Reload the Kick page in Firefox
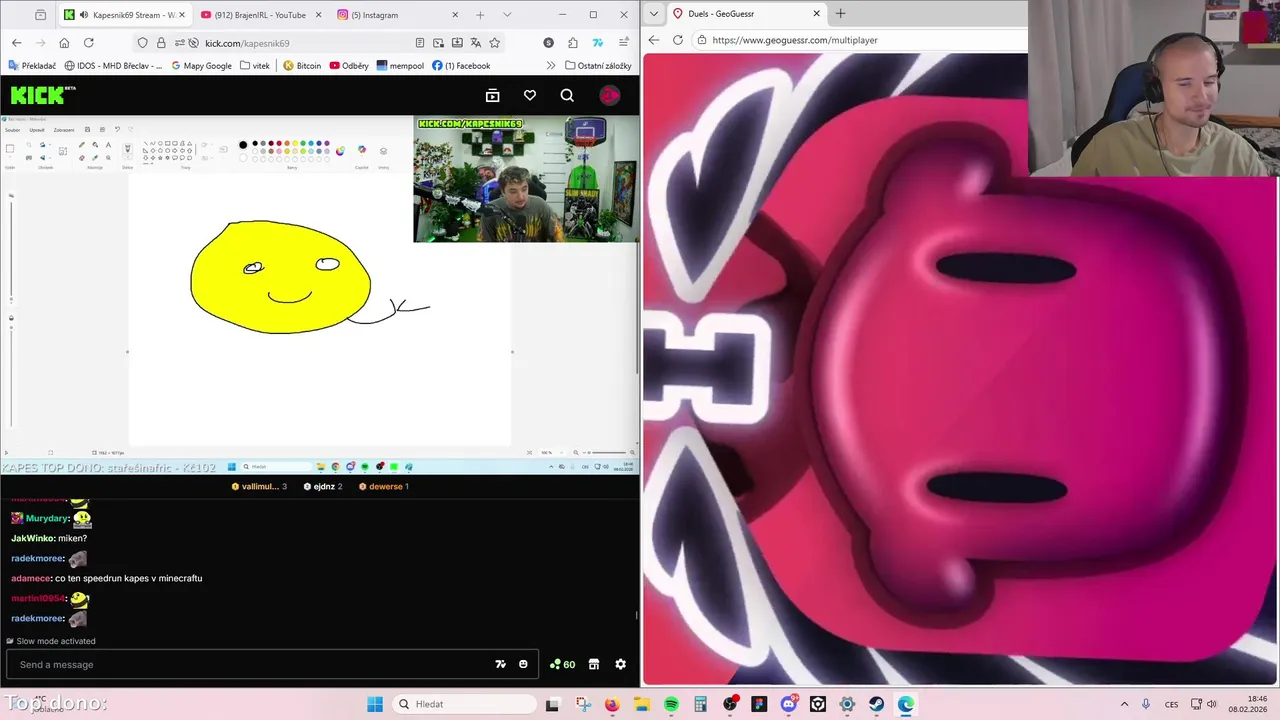Image resolution: width=1280 pixels, height=720 pixels. [88, 43]
